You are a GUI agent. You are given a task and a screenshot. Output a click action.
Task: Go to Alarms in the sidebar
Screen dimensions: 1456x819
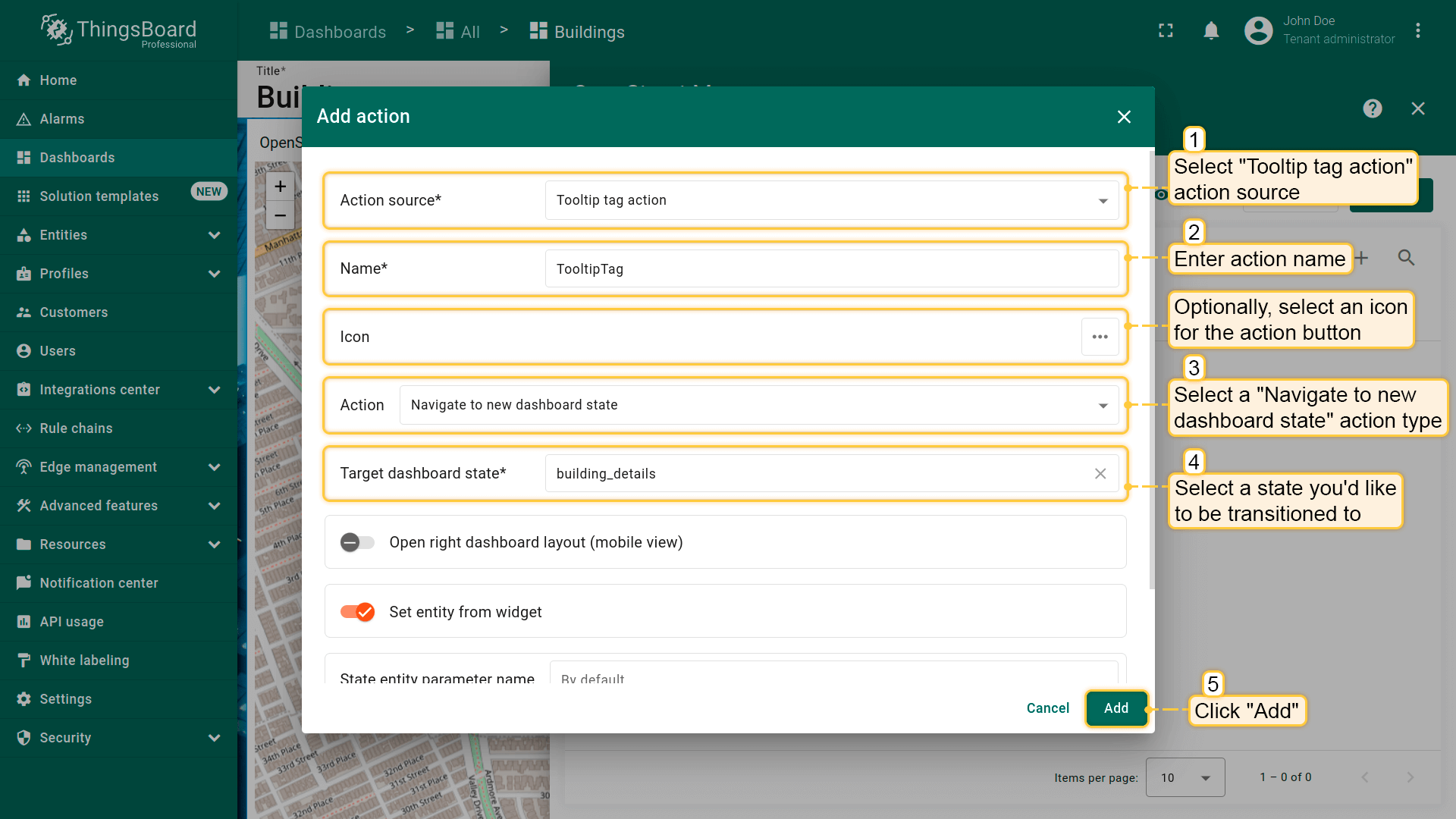[x=62, y=119]
